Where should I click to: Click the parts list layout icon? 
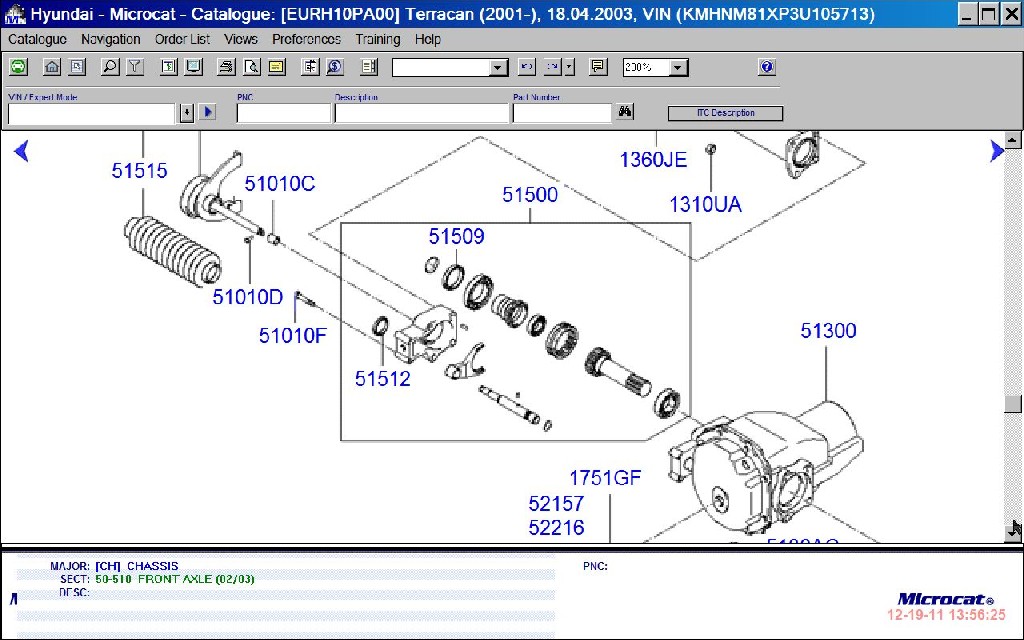pos(369,67)
